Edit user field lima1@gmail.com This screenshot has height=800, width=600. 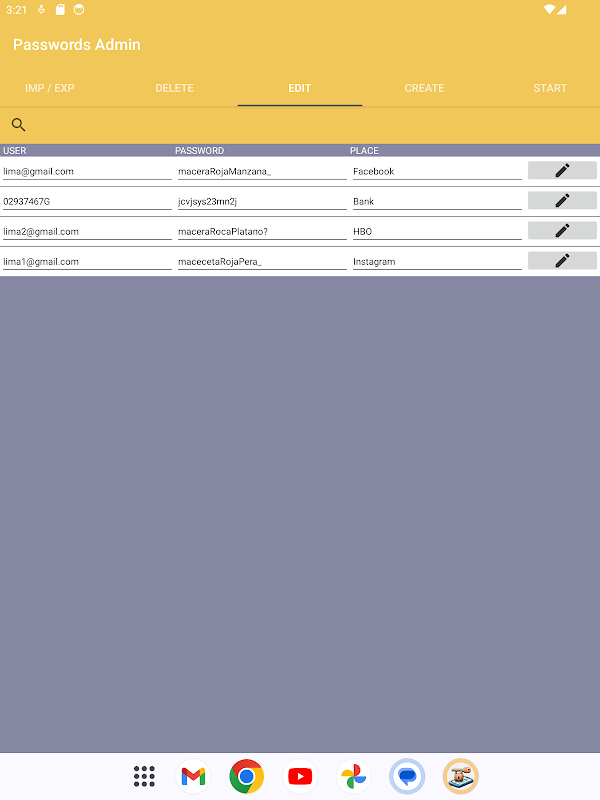[x=87, y=262]
